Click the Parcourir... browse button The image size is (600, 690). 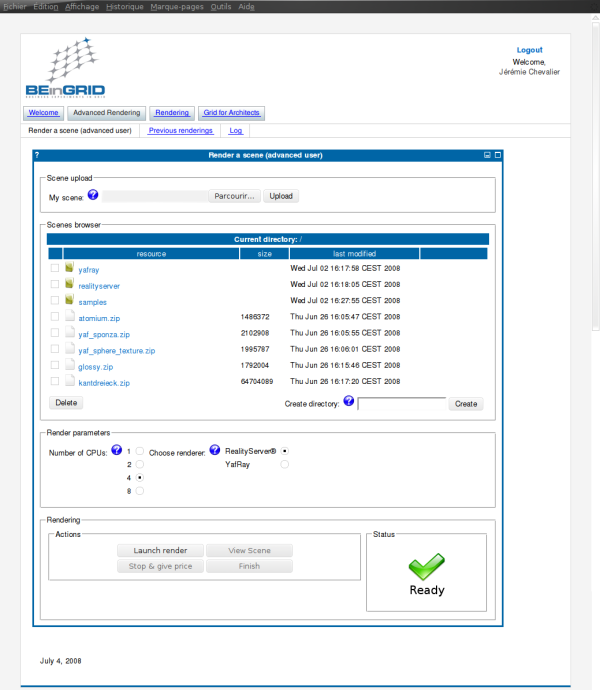(235, 196)
